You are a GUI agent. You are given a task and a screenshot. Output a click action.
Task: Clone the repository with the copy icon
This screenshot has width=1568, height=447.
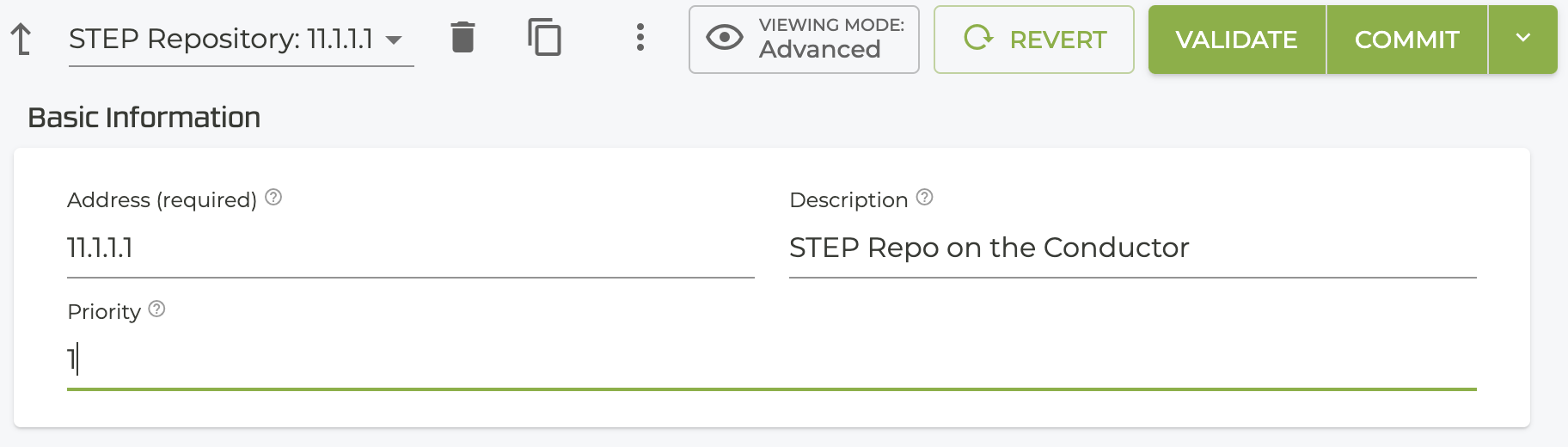click(x=544, y=38)
